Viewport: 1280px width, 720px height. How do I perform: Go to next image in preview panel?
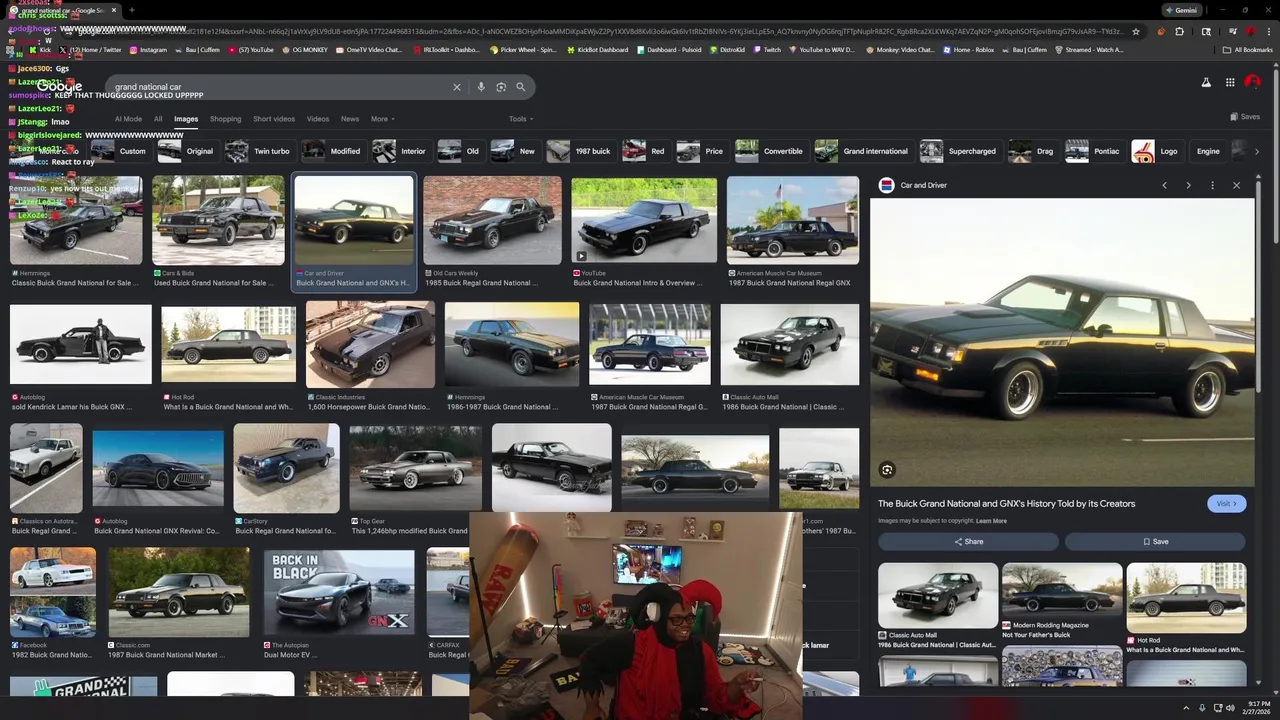coord(1188,185)
